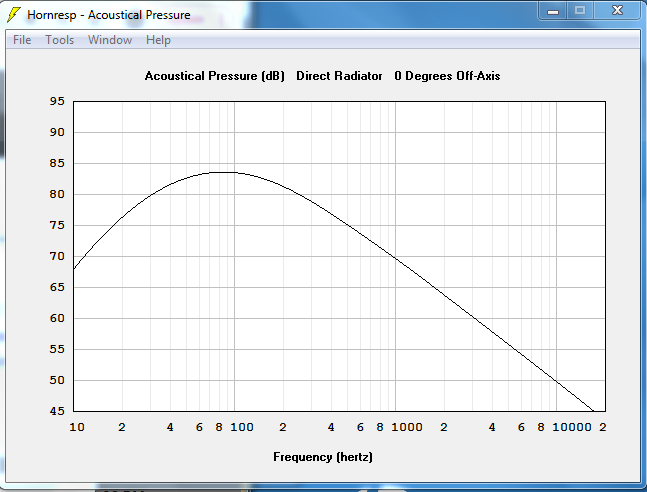Viewport: 647px width, 492px height.
Task: Close the Hornresp Acoustical Pressure window
Action: pos(617,10)
